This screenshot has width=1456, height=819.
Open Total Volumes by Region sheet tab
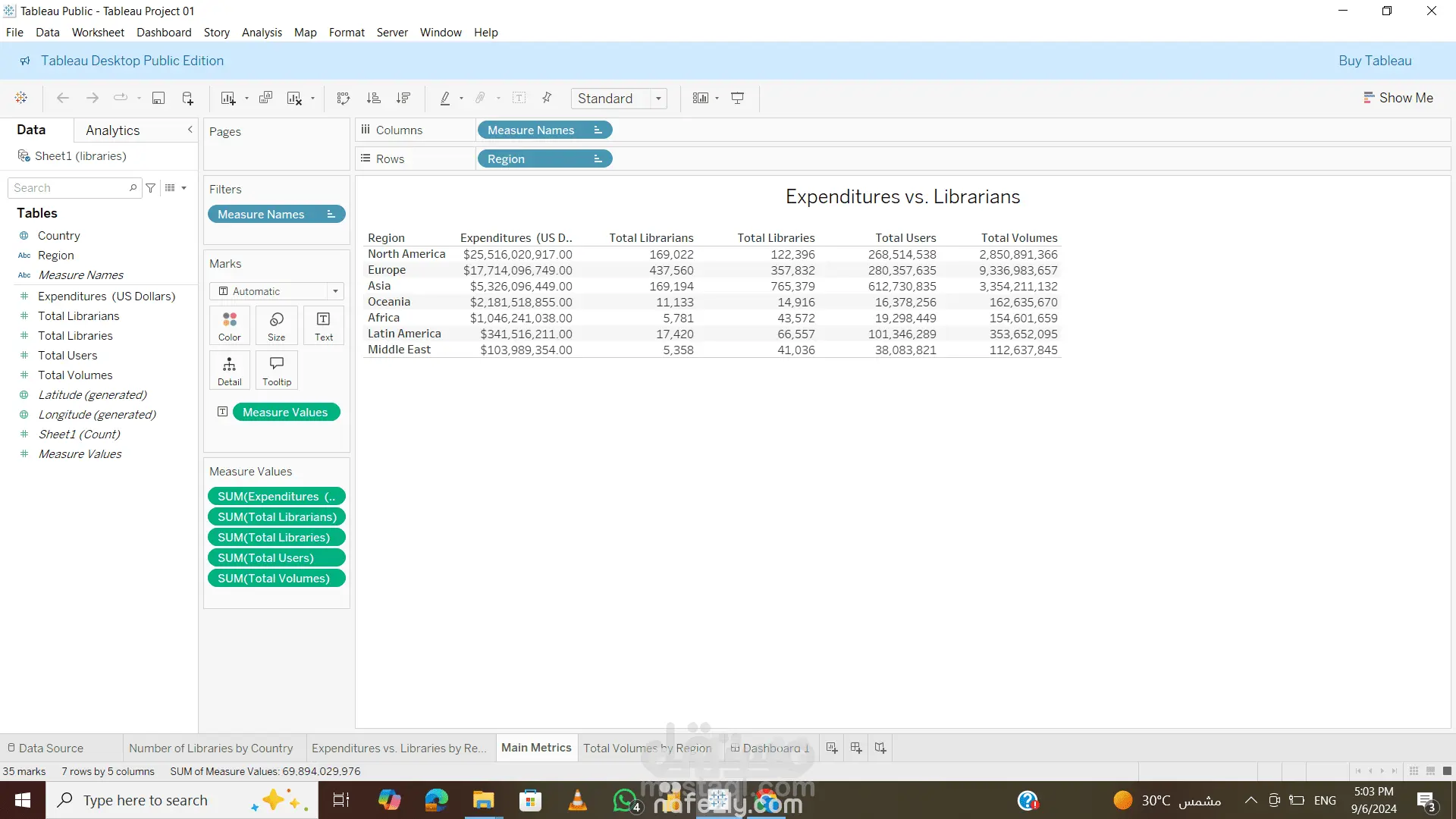(648, 748)
